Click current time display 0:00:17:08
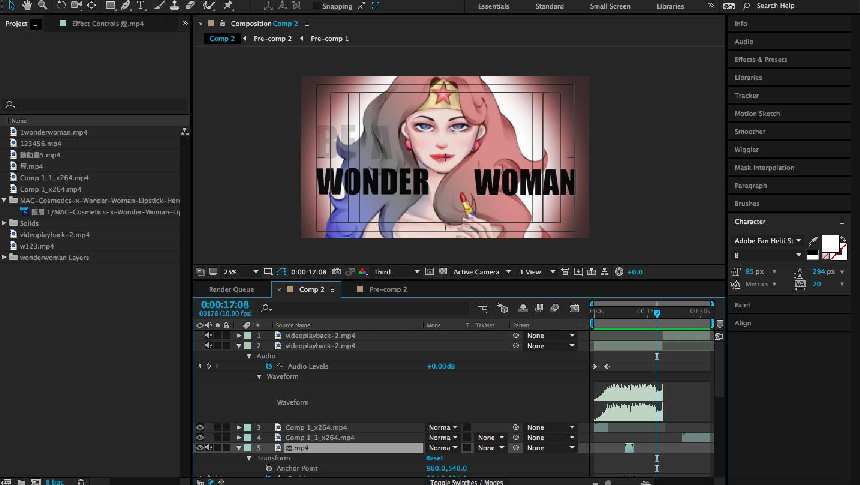Image resolution: width=860 pixels, height=485 pixels. click(x=225, y=304)
